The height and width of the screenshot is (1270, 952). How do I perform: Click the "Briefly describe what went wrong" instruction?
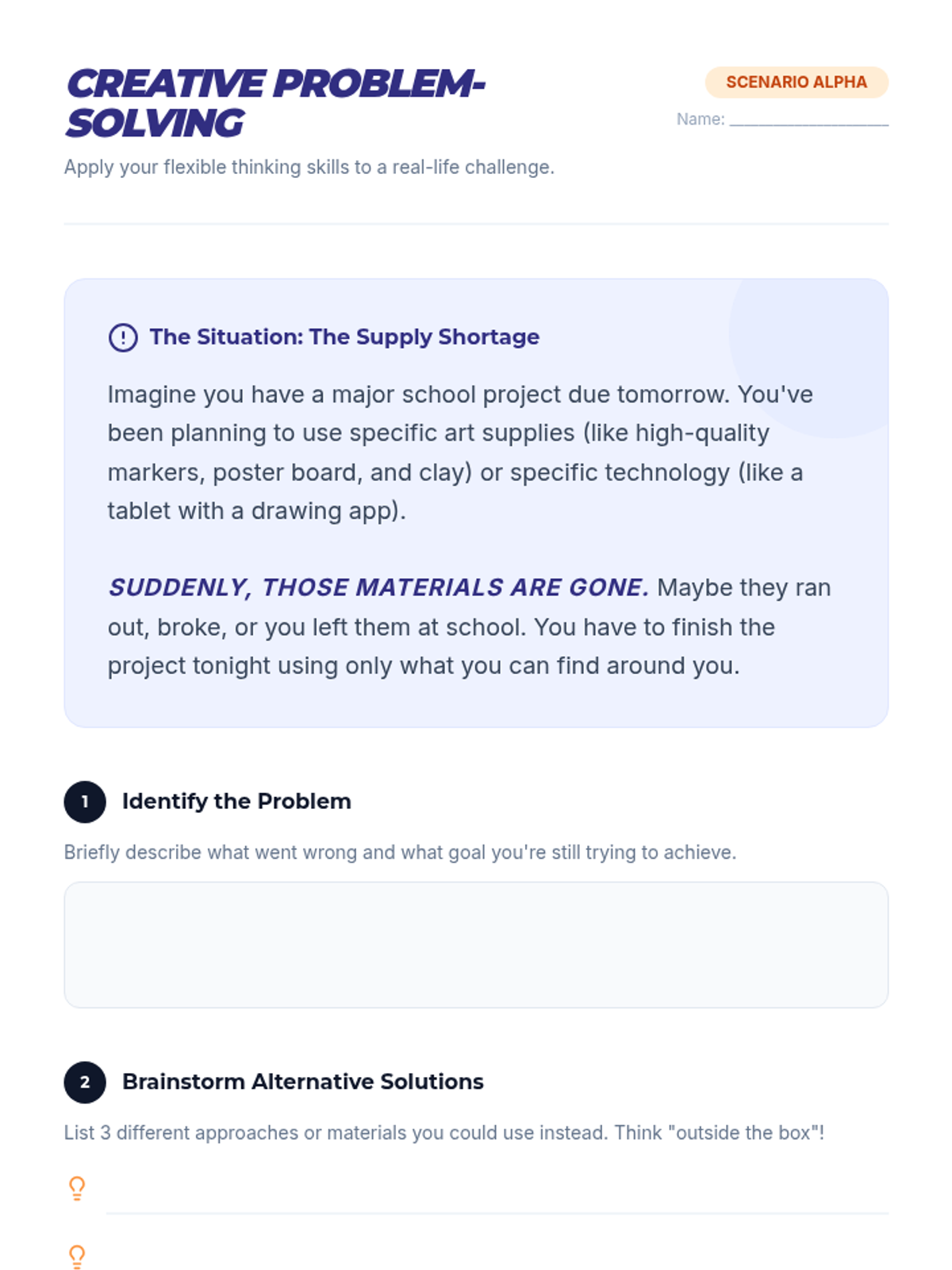point(400,852)
